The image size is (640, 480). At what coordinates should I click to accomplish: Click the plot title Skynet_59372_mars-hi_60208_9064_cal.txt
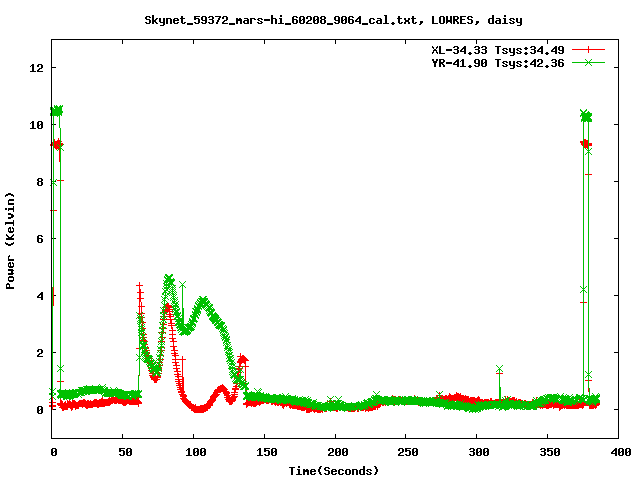[333, 20]
